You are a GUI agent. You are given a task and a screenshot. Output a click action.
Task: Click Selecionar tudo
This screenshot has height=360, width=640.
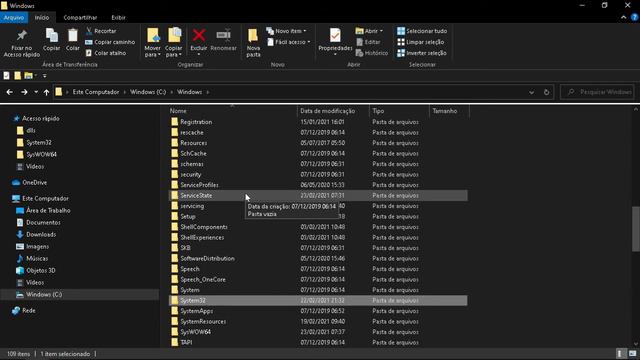422,31
